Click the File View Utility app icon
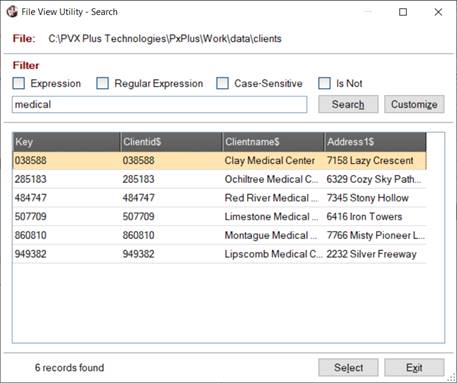 pyautogui.click(x=12, y=12)
